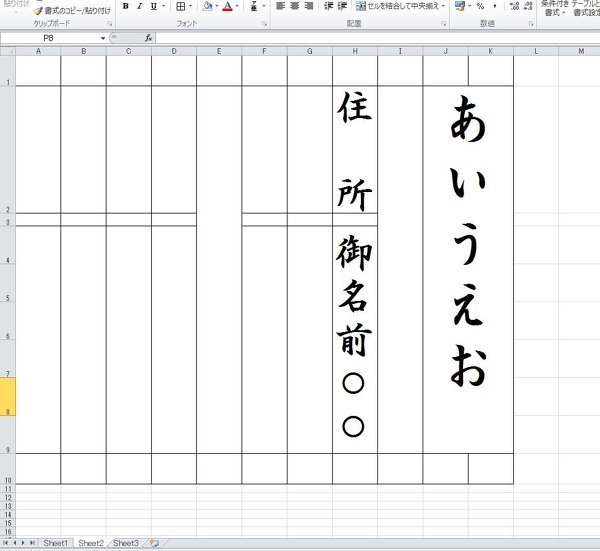Open the phonetic guide dropdown arrow

264,6
